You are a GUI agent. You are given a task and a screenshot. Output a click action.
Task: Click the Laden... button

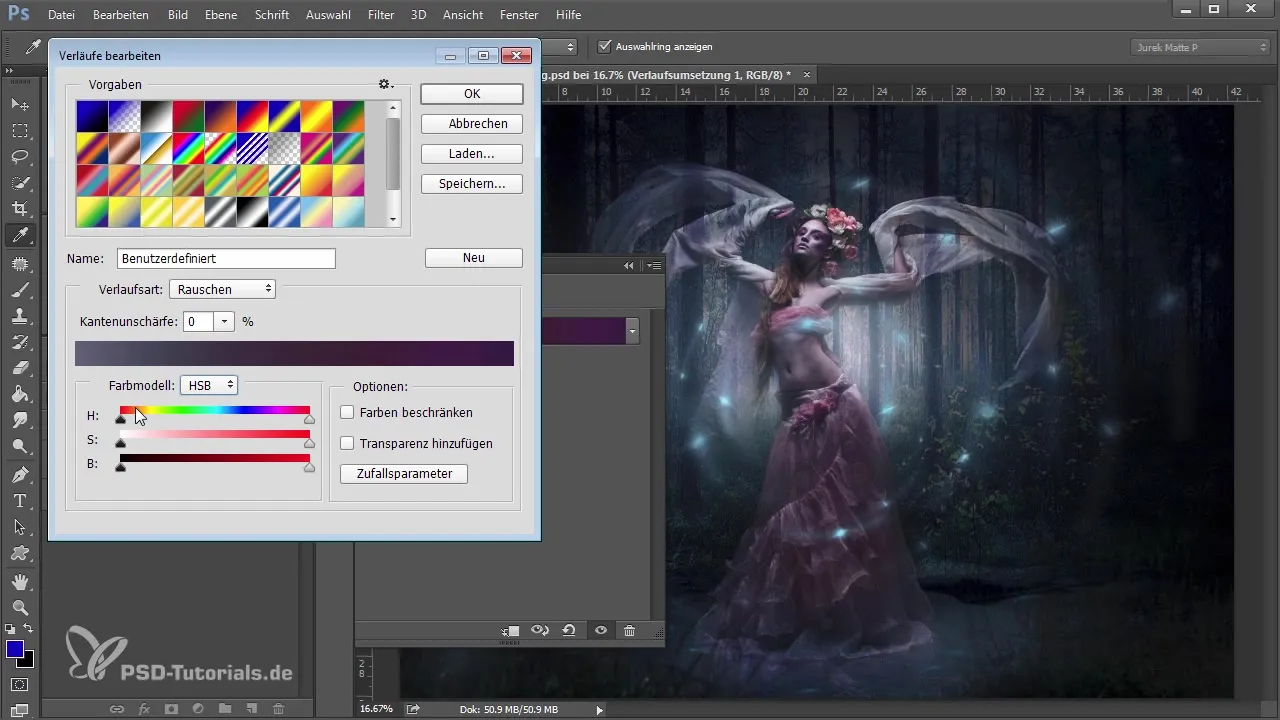[472, 154]
